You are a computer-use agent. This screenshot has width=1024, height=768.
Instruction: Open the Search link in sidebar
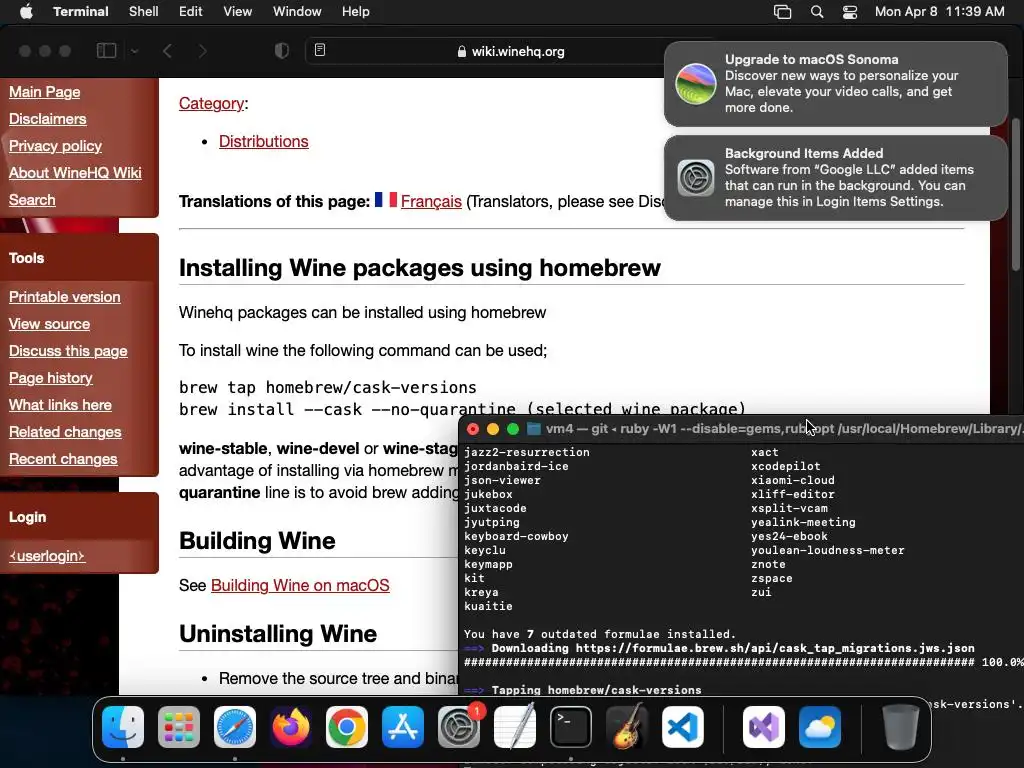32,200
